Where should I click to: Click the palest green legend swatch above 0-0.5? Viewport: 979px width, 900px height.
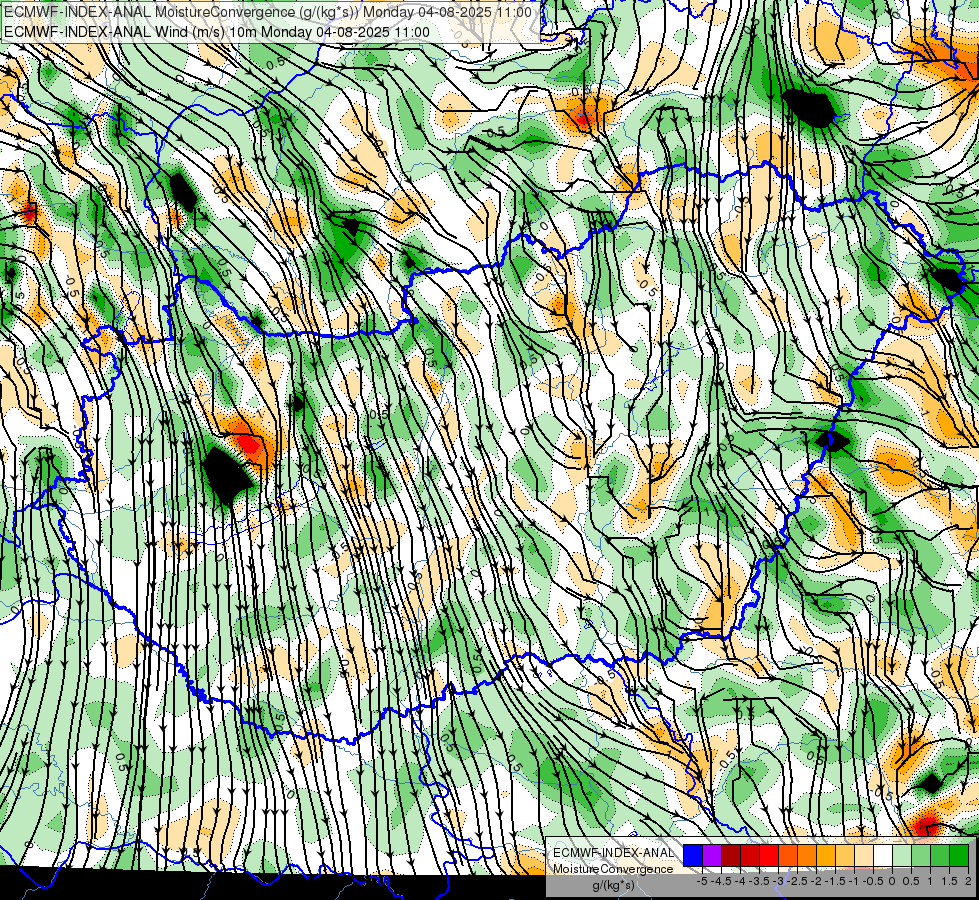point(902,856)
